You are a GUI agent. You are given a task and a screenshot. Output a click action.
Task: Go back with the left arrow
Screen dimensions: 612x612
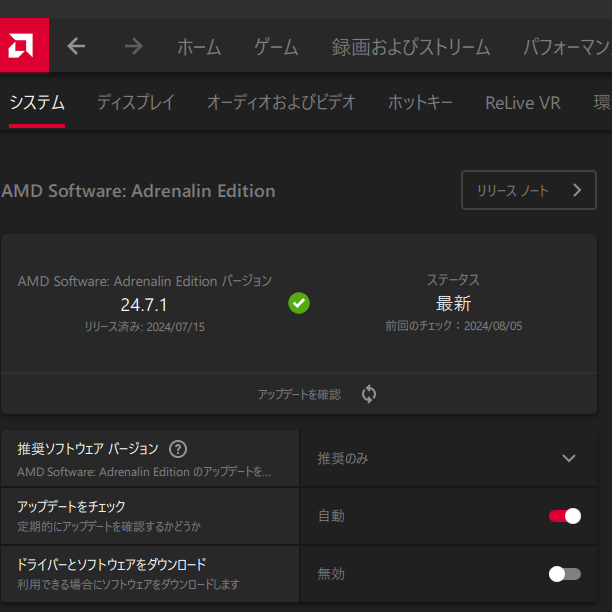click(76, 46)
